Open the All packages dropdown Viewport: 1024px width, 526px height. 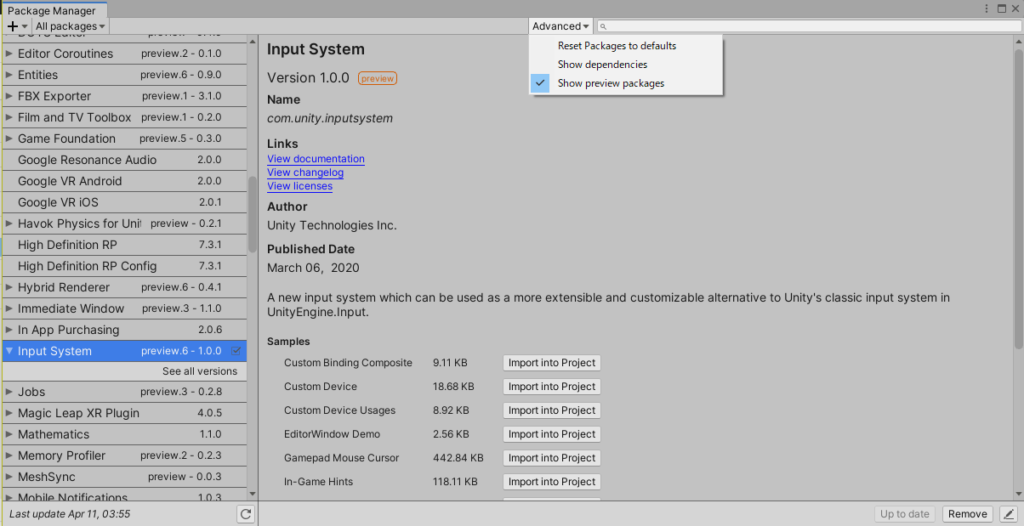click(71, 26)
